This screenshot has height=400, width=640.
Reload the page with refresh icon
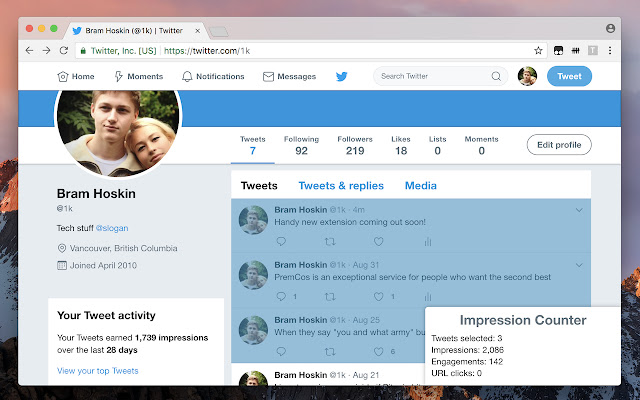point(64,50)
